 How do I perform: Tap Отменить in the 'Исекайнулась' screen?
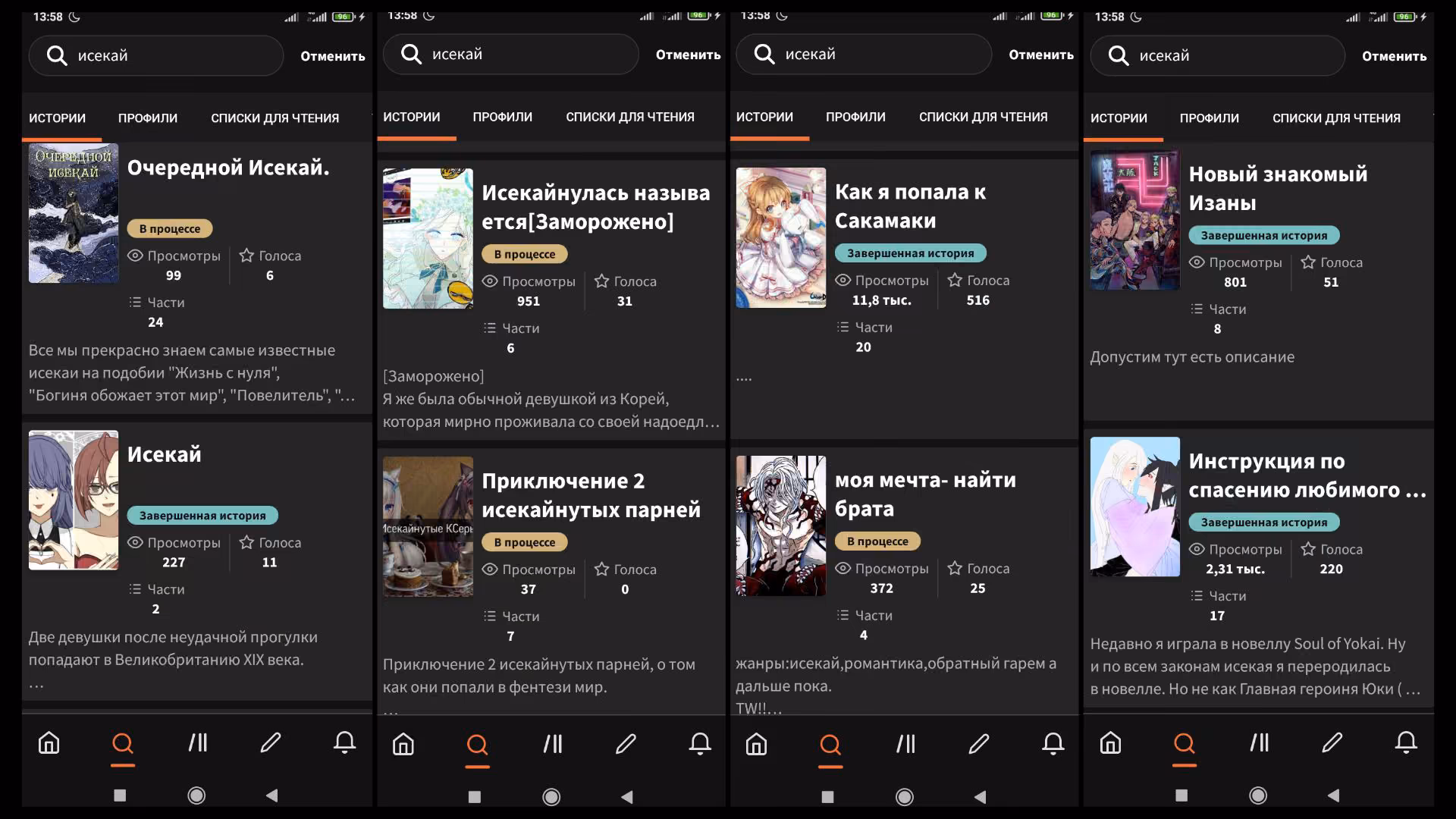click(689, 55)
